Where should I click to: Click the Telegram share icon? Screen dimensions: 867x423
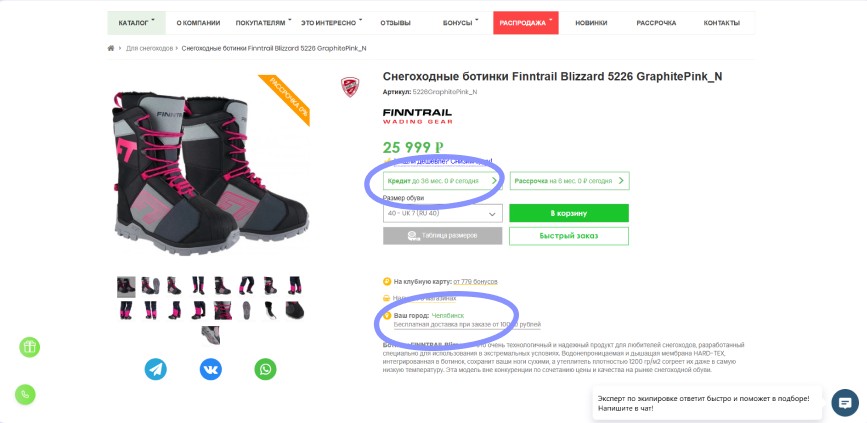pyautogui.click(x=156, y=369)
